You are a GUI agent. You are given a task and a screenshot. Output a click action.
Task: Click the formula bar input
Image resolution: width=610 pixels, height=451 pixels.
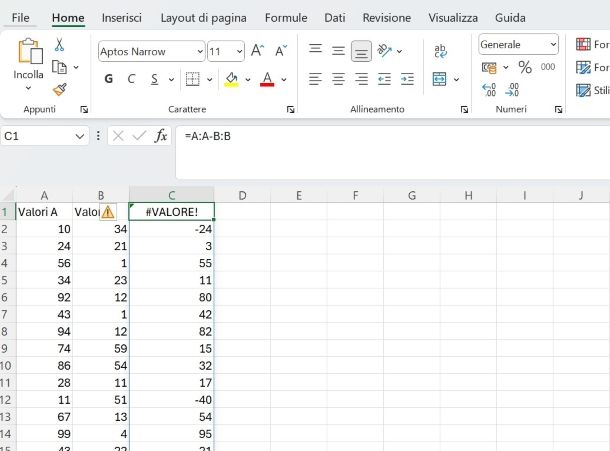(393, 152)
